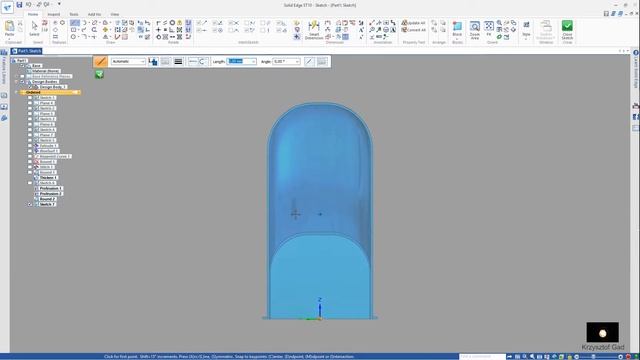Click the Save icon in quick access toolbar
Viewport: 640px width, 360px height.
point(19,5)
